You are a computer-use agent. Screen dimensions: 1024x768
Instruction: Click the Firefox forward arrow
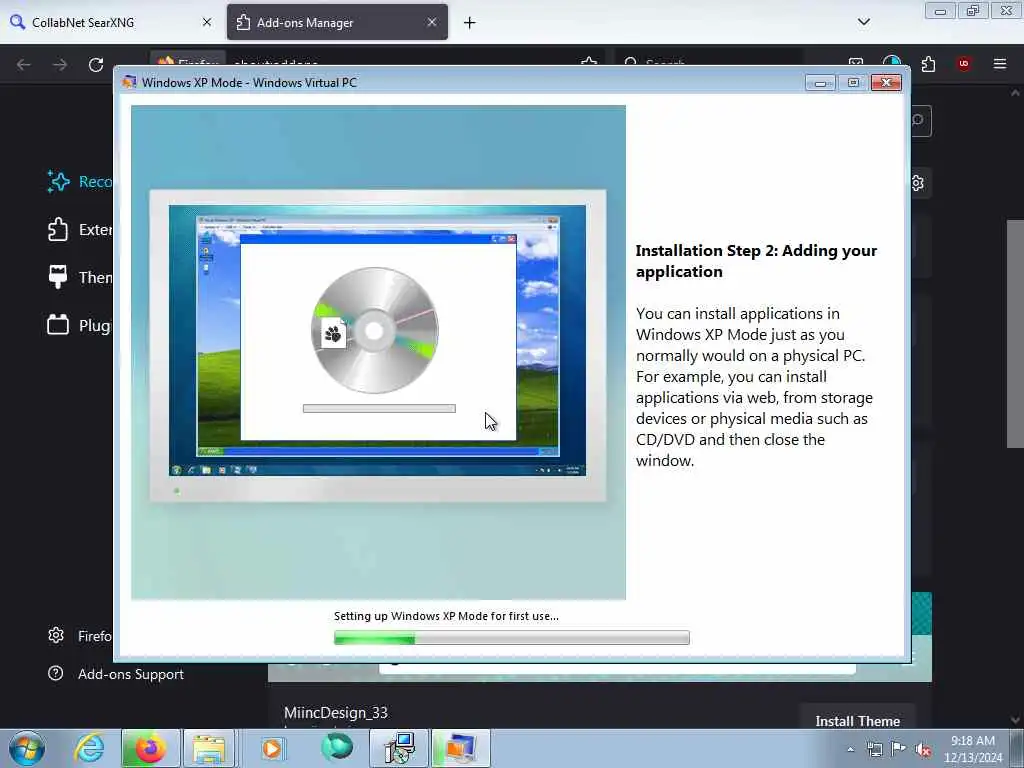point(59,65)
